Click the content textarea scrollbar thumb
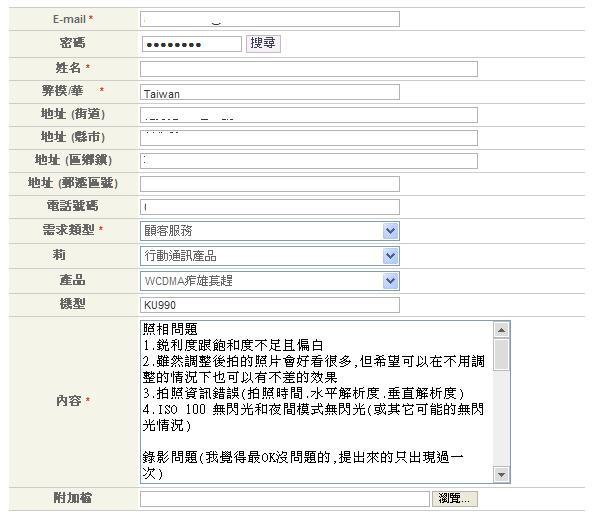Screen dimensions: 605x520 502,354
